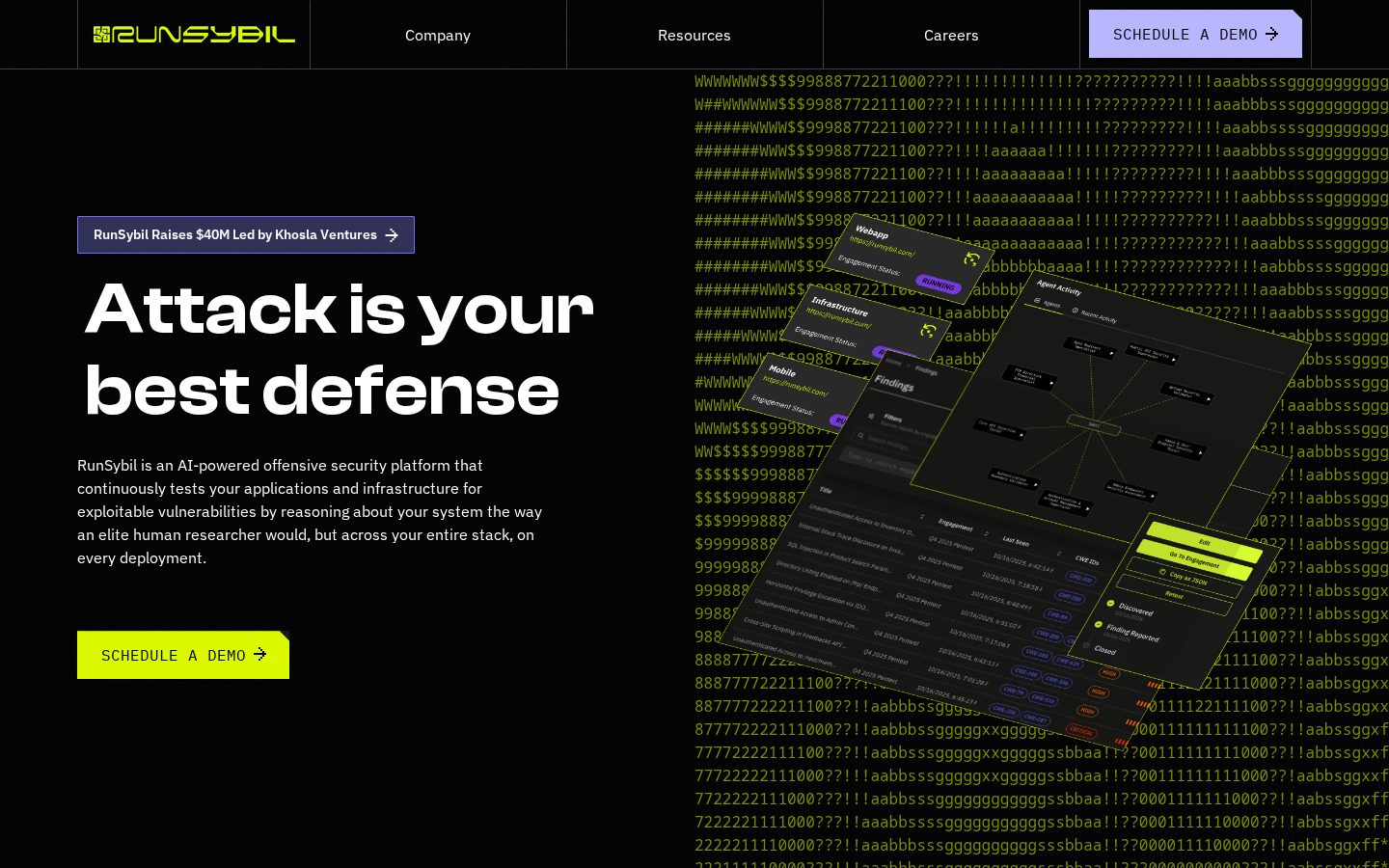The width and height of the screenshot is (1389, 868).
Task: Click the RunSybil logo in the header
Action: pos(194,35)
